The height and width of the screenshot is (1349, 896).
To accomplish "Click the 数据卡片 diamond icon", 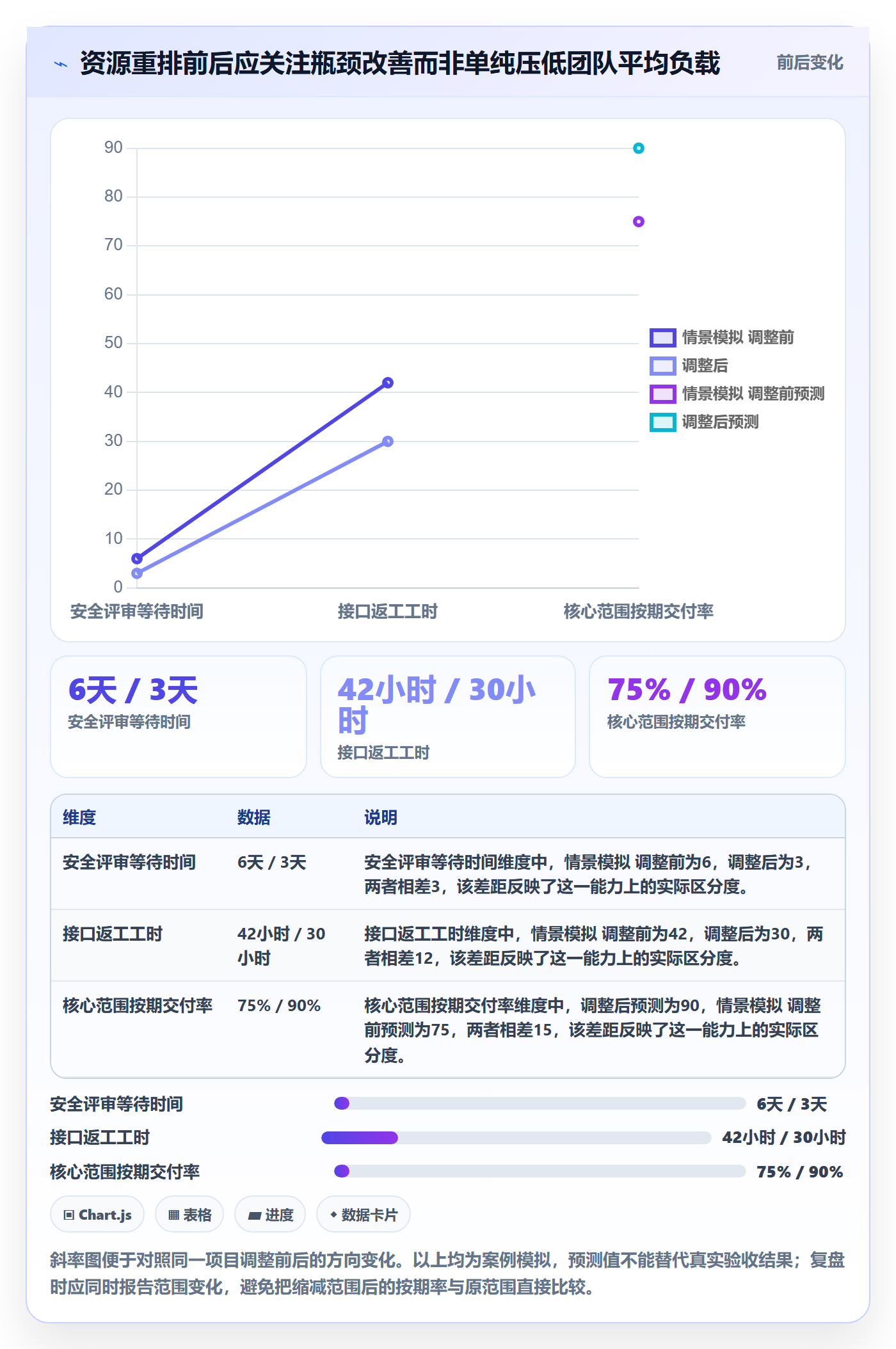I will [333, 1214].
